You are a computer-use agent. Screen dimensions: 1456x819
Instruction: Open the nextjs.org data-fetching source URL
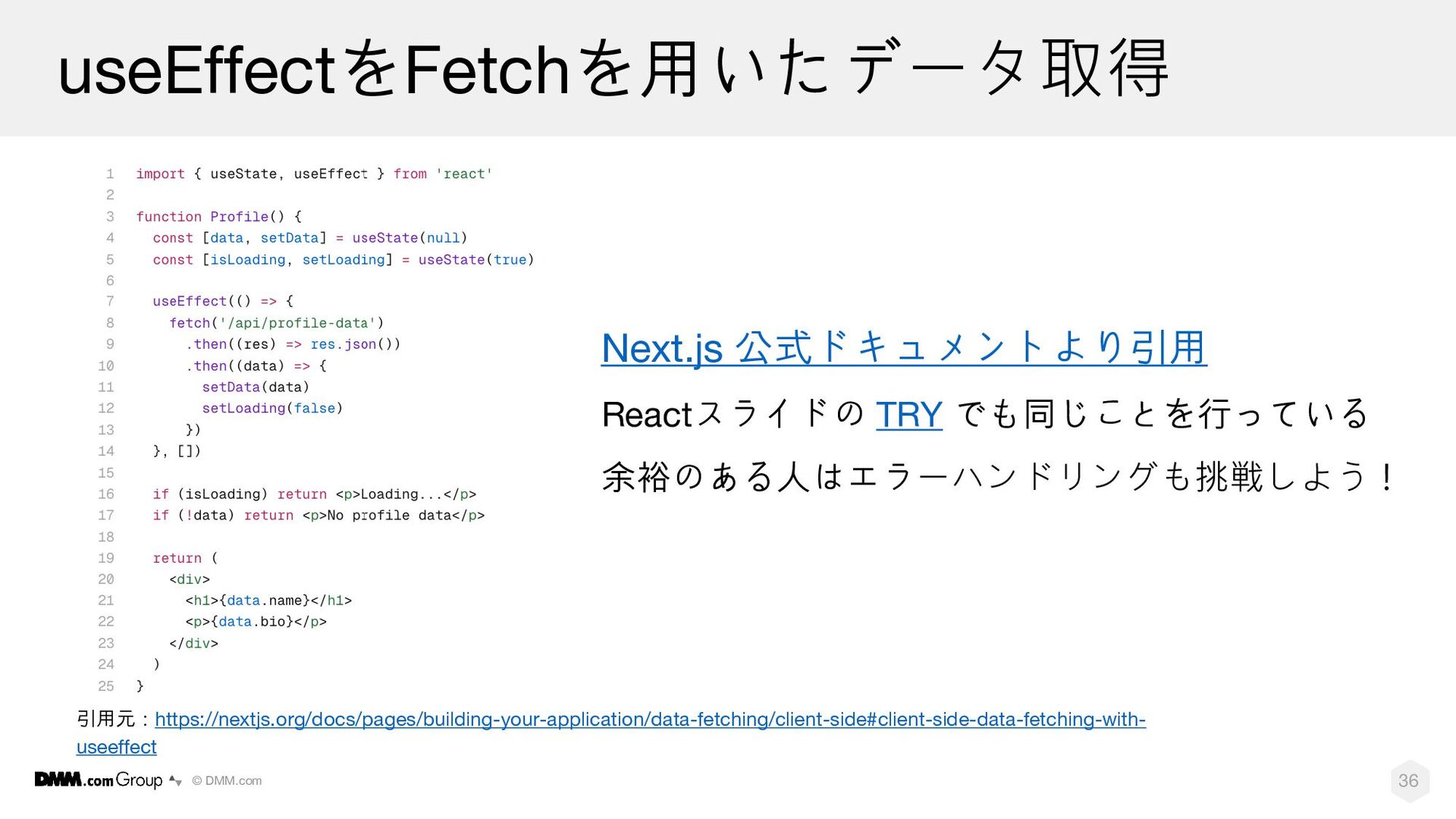click(x=611, y=733)
